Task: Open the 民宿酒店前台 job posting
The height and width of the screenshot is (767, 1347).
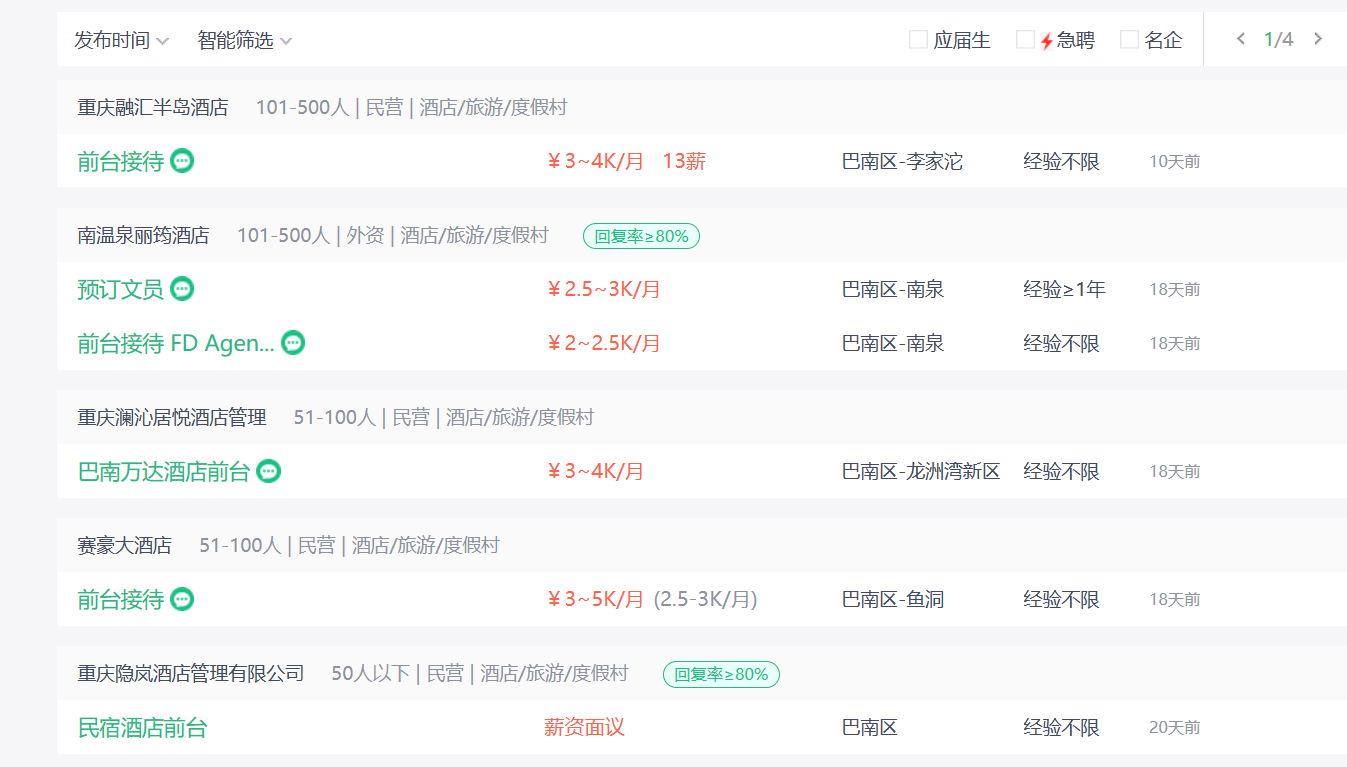Action: tap(142, 727)
